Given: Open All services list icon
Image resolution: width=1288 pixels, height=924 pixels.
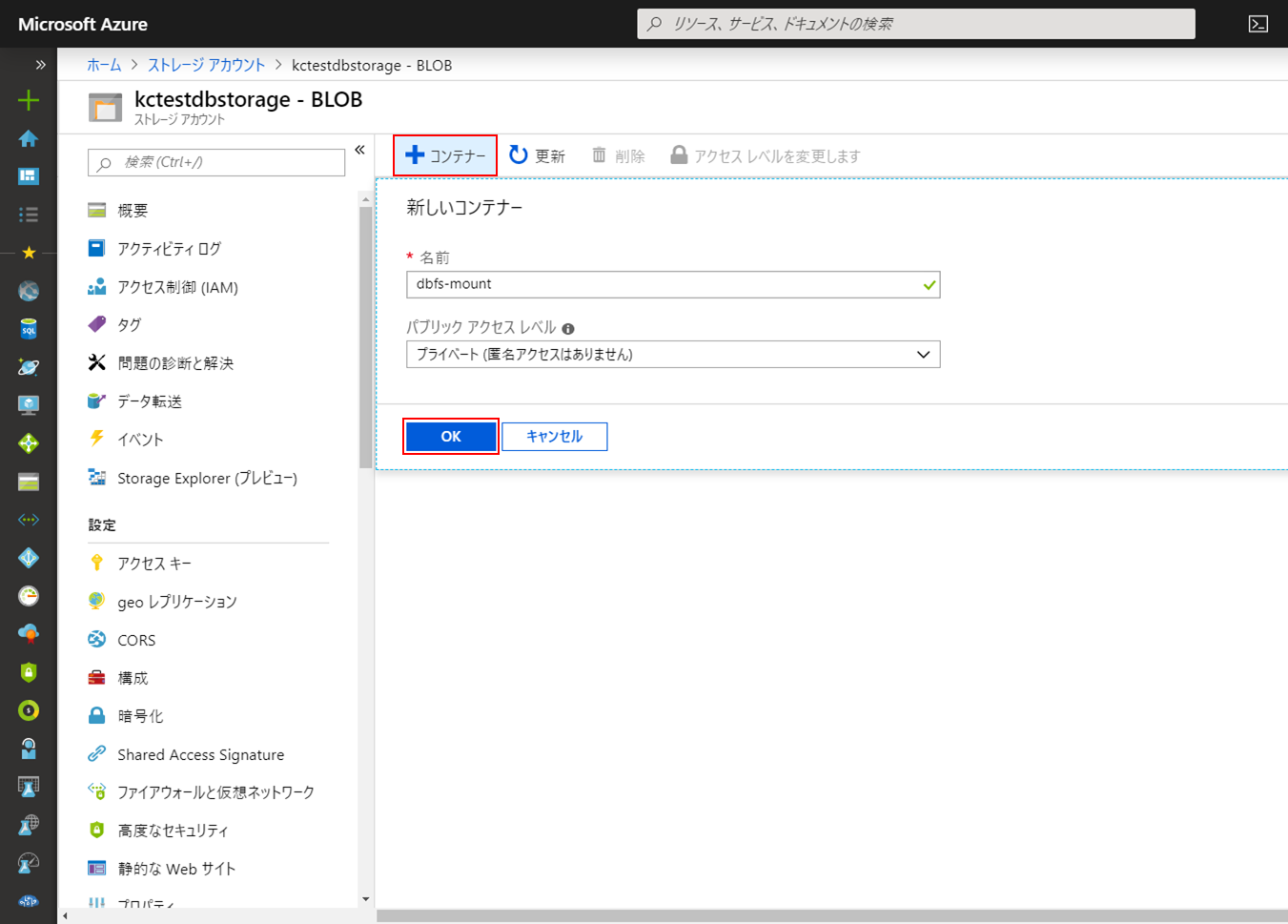Looking at the screenshot, I should coord(29,215).
